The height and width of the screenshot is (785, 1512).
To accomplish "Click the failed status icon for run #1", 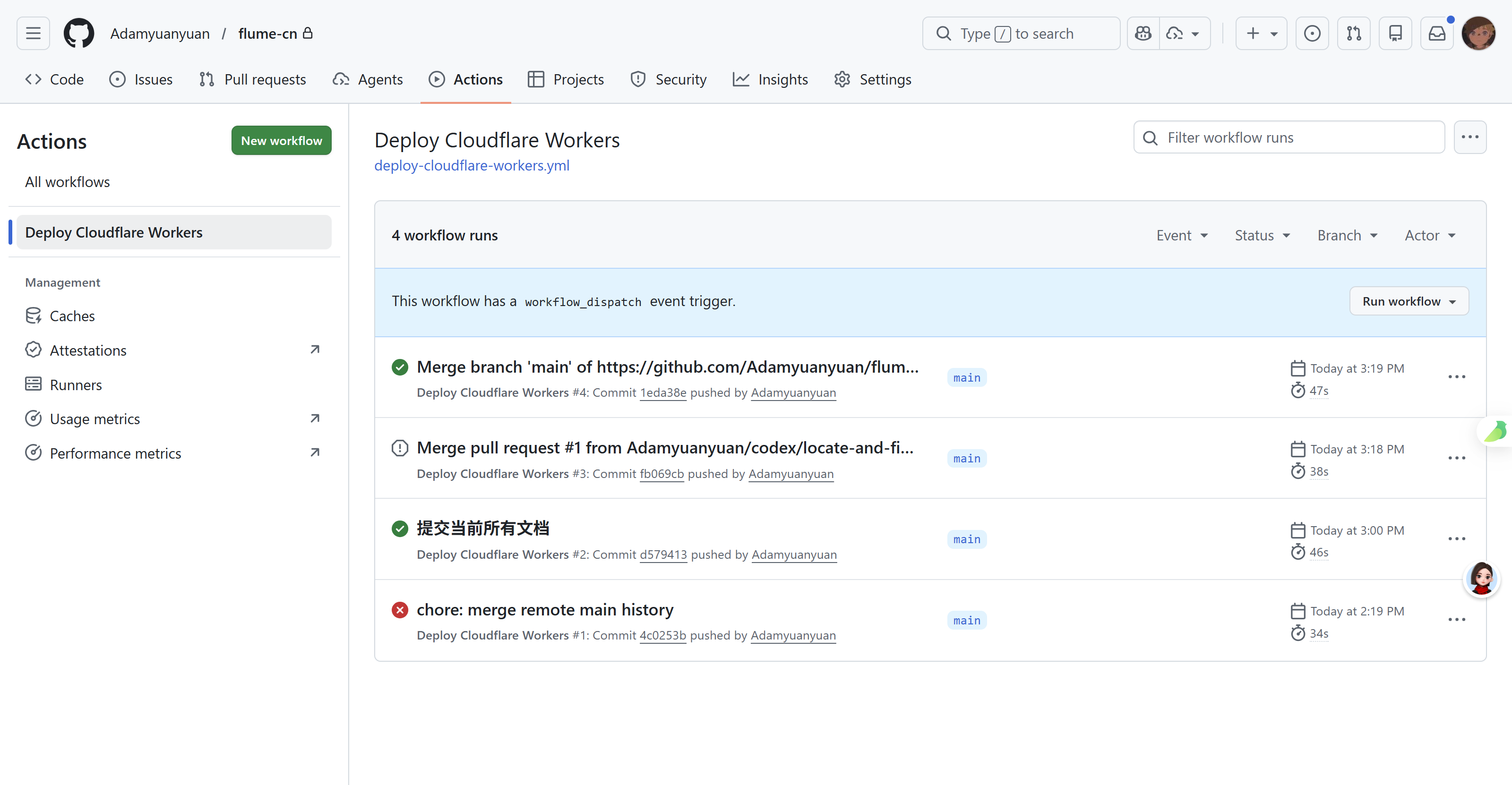I will pyautogui.click(x=400, y=610).
